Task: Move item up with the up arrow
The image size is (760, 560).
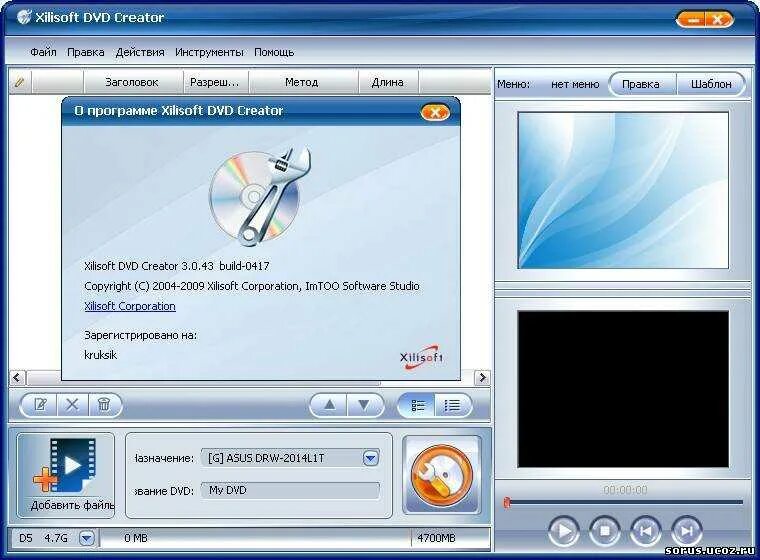Action: pyautogui.click(x=329, y=405)
